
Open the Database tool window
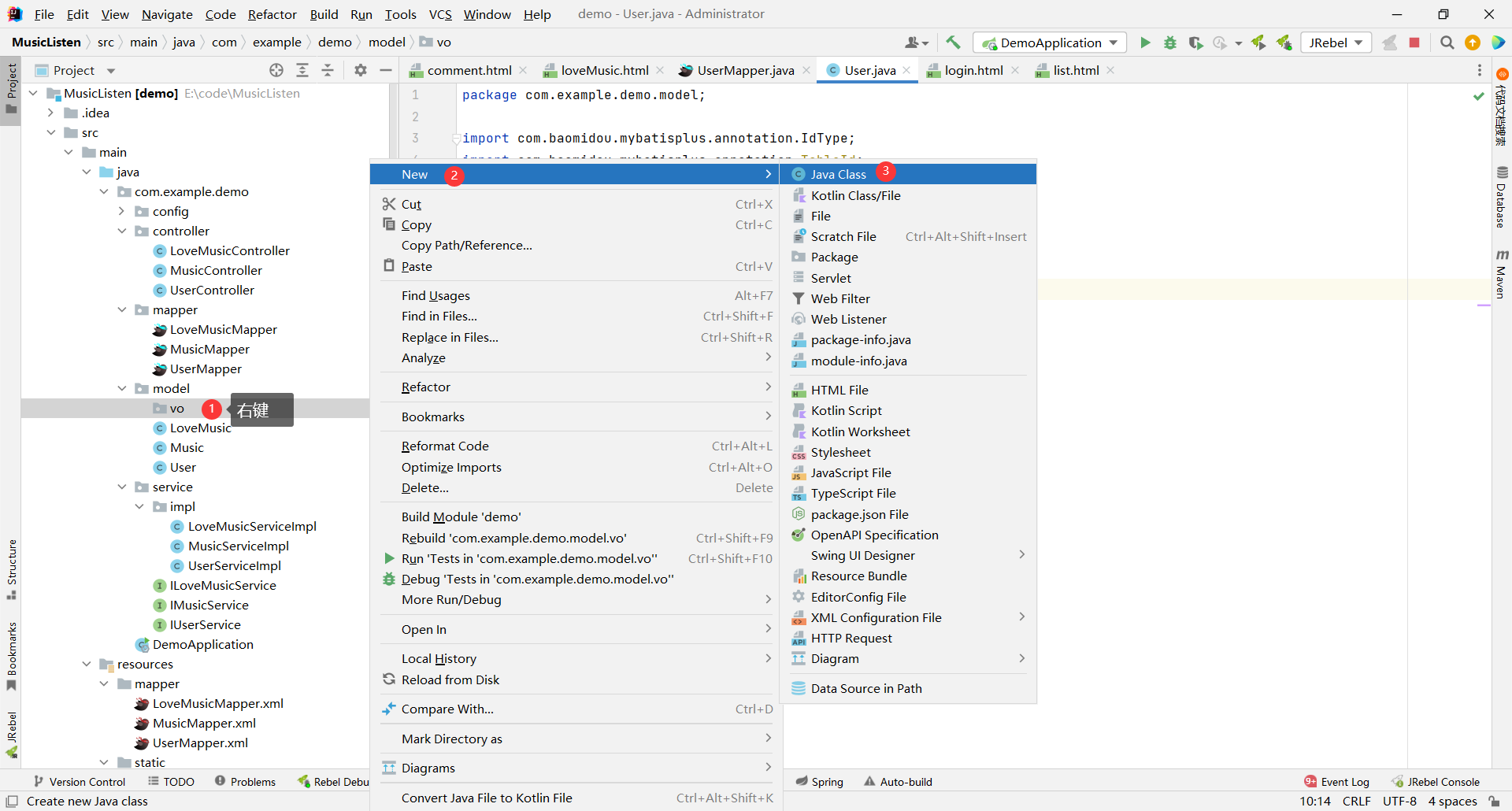(x=1502, y=197)
